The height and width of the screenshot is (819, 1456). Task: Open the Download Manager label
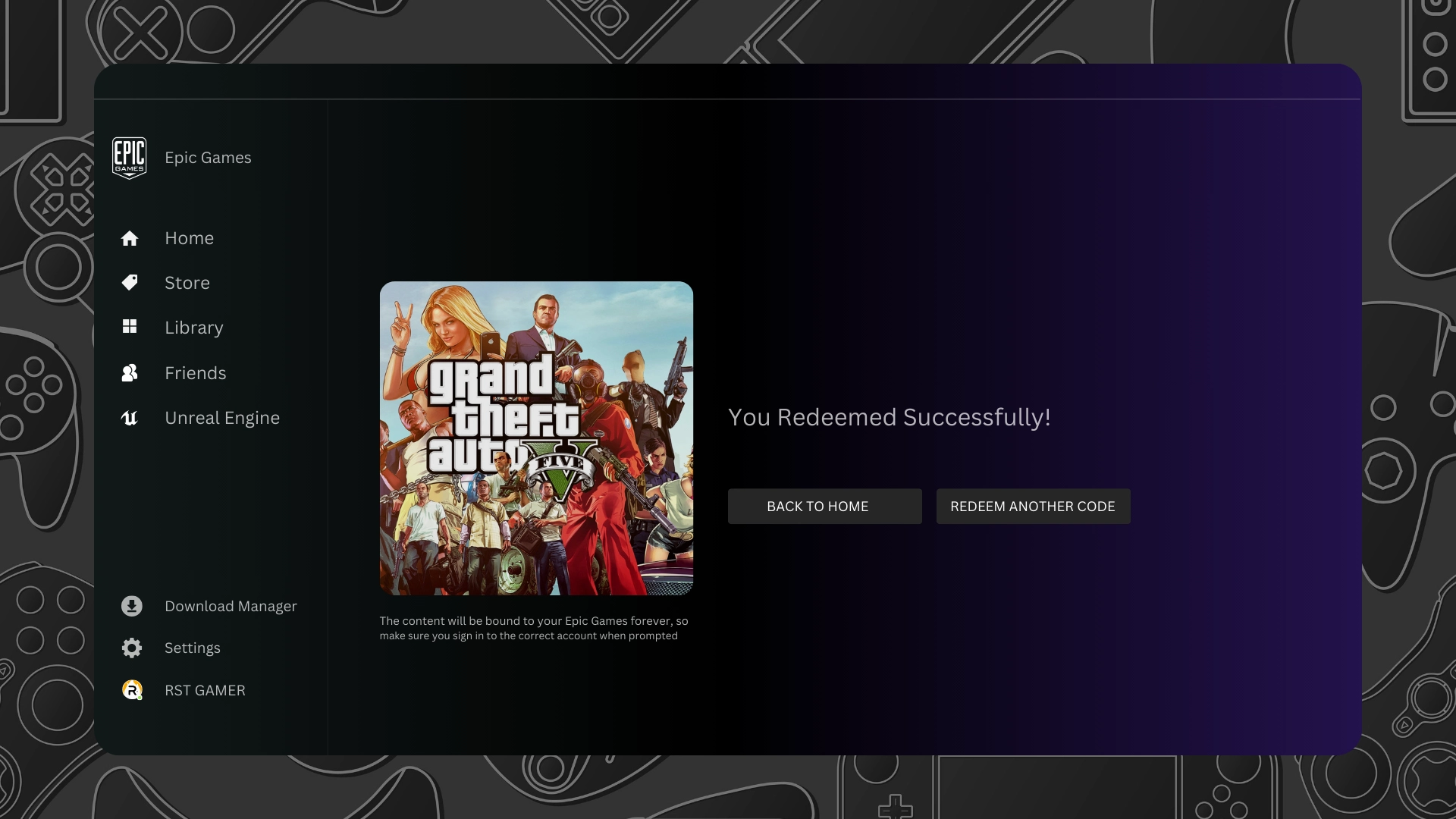pos(231,607)
